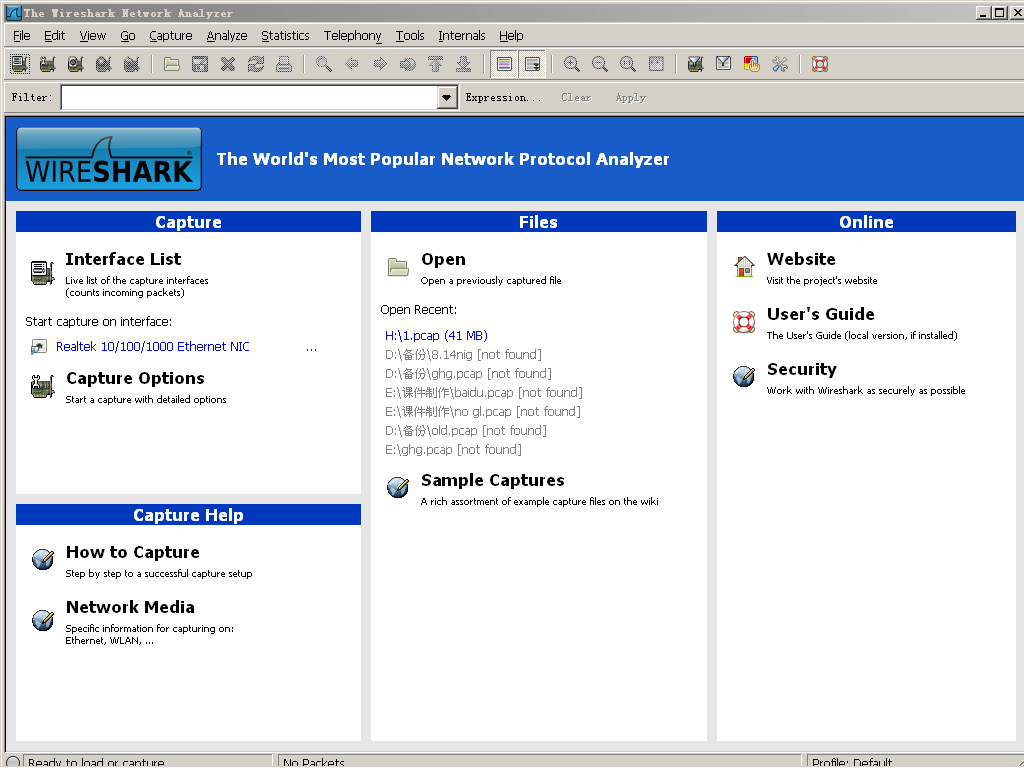The image size is (1024, 768).
Task: Open the User's Guide link
Action: pyautogui.click(x=820, y=314)
